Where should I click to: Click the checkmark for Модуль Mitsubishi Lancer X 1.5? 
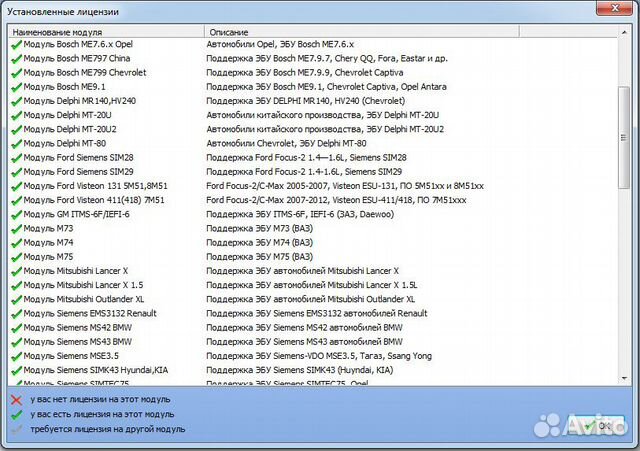pos(16,285)
